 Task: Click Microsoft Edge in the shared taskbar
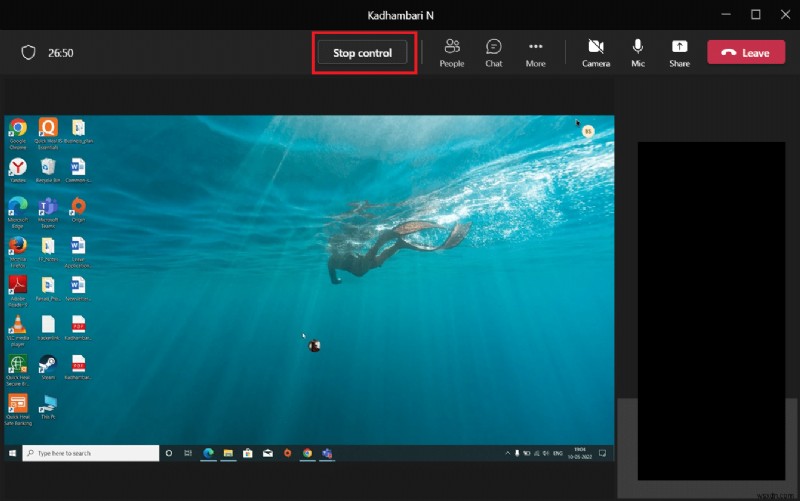208,453
